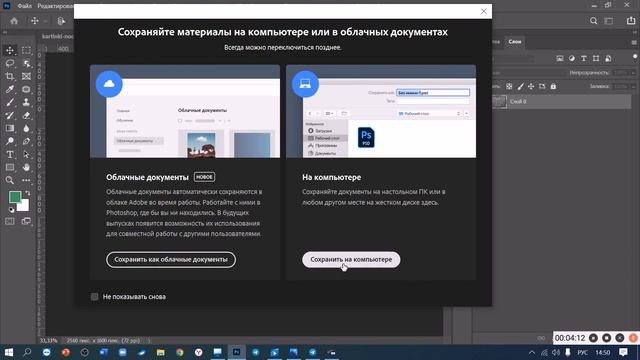Select the 'Слой 0' layer thumbnail
640x360 pixels.
(x=499, y=101)
